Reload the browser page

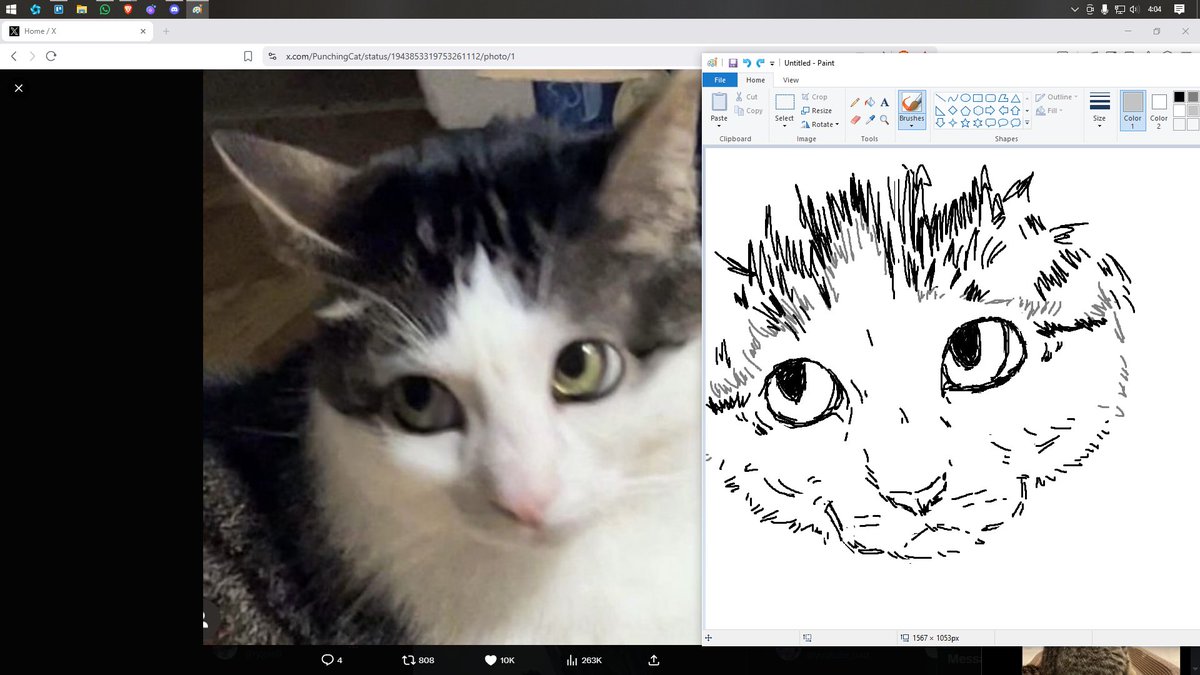51,56
